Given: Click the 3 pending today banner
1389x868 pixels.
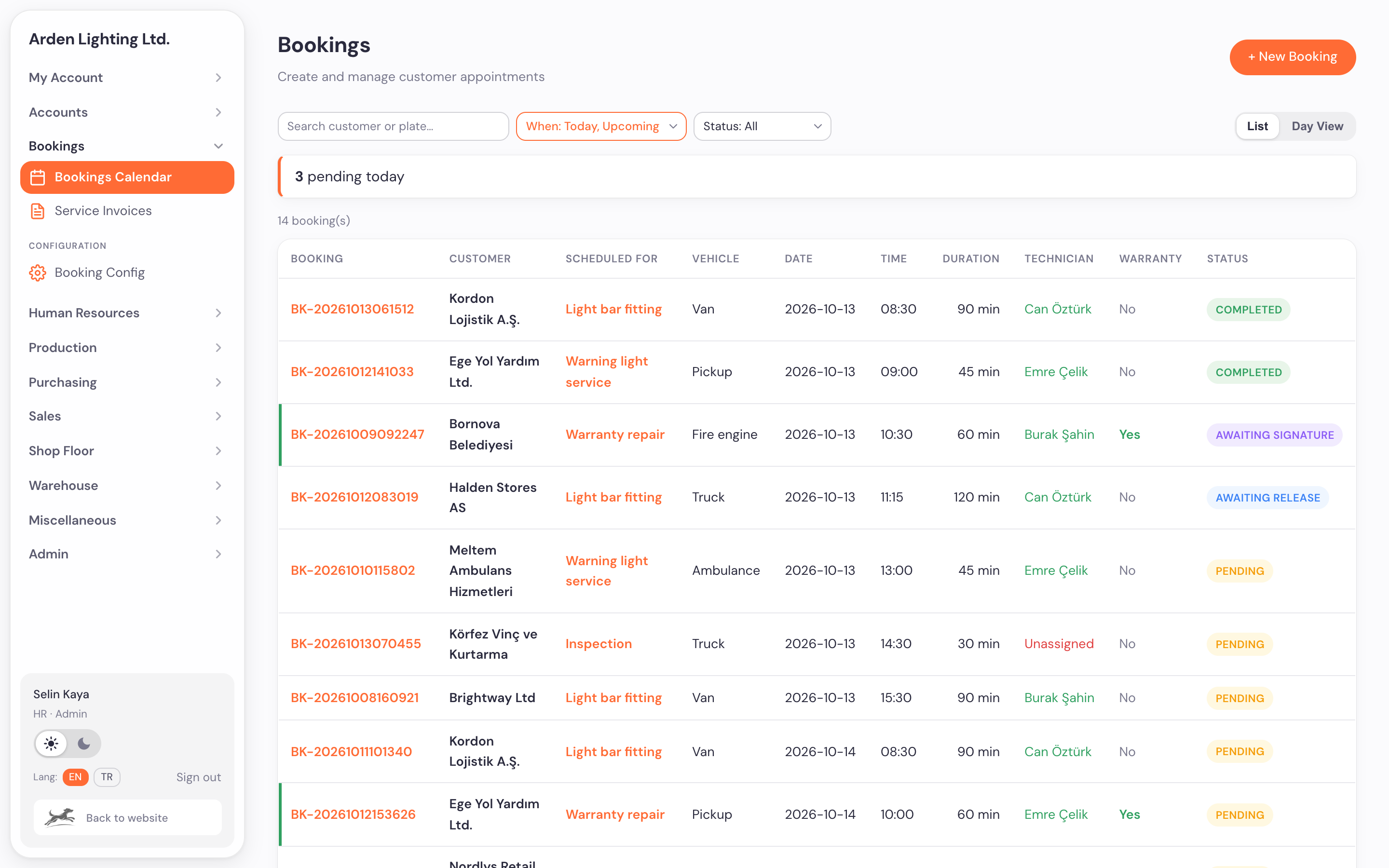Looking at the screenshot, I should [x=817, y=177].
